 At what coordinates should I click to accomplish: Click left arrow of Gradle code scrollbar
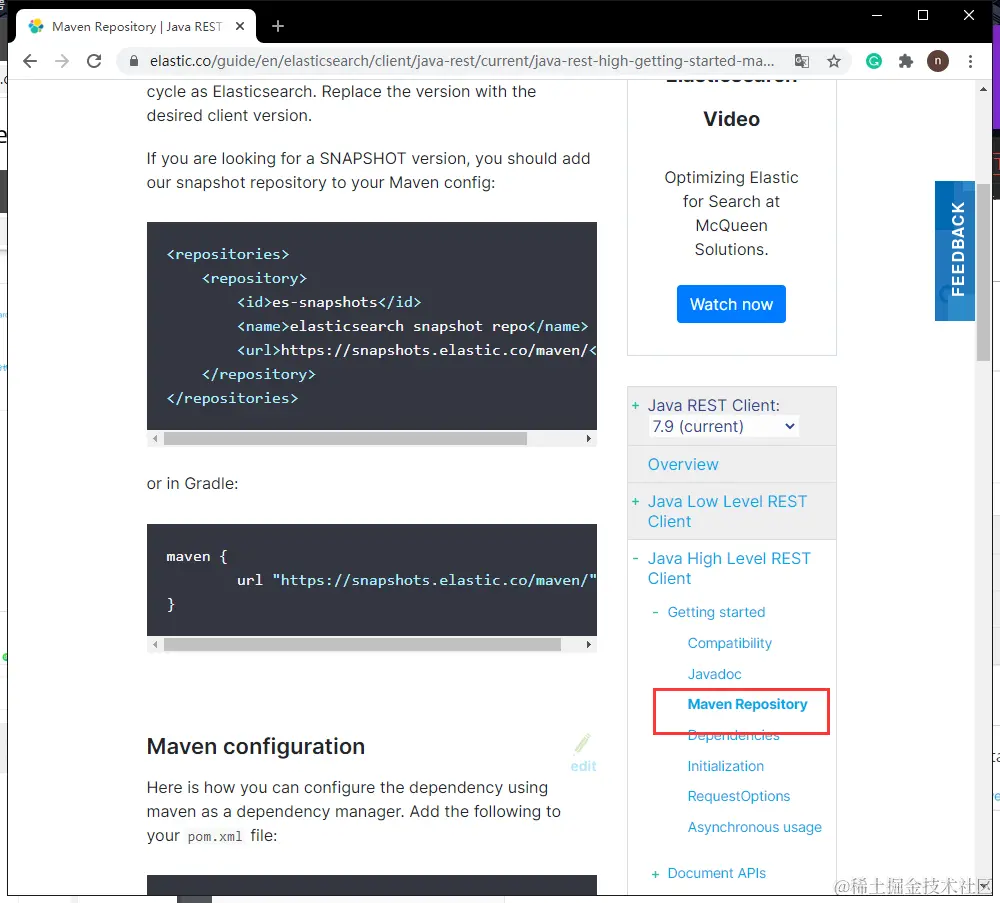tap(155, 645)
